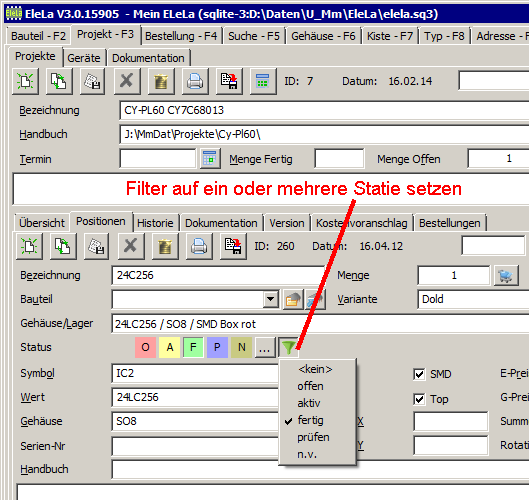529x500 pixels.
Task: Click the export icon in the Positionen toolbar
Action: point(233,246)
